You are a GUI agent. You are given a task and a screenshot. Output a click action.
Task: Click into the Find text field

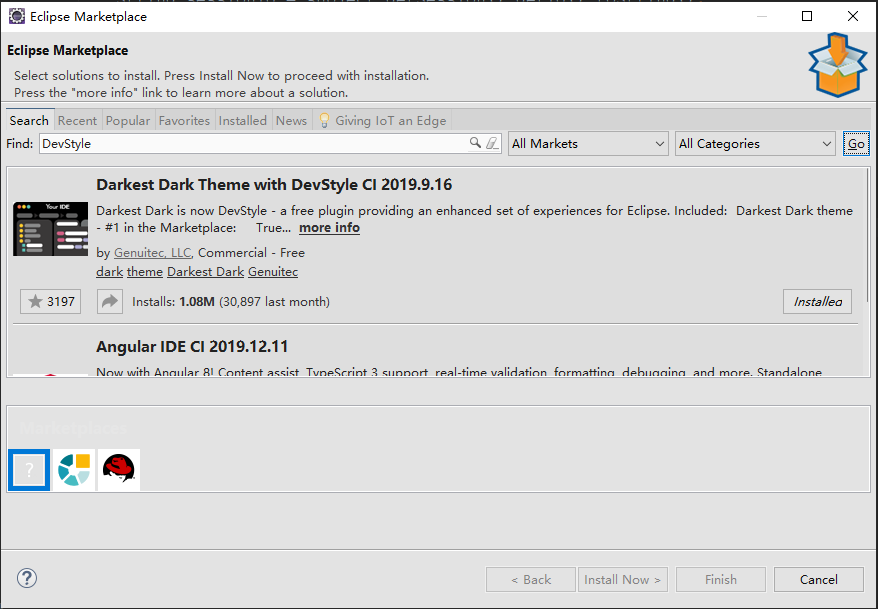click(x=250, y=144)
